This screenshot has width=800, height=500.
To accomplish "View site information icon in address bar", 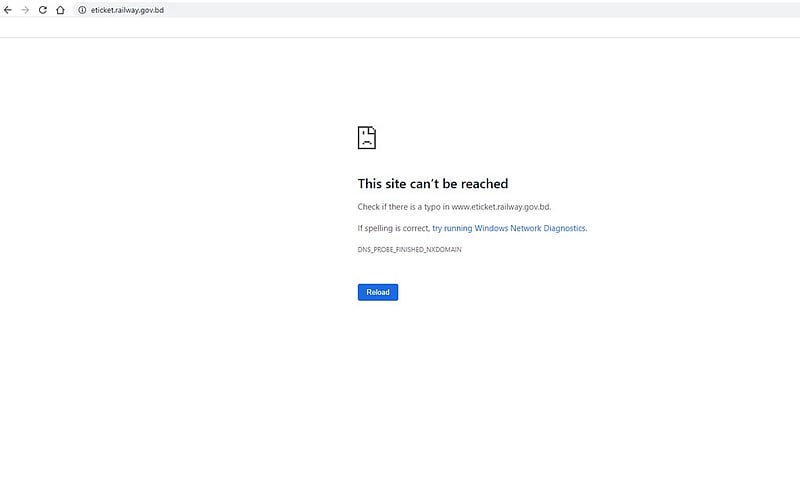I will (x=82, y=10).
